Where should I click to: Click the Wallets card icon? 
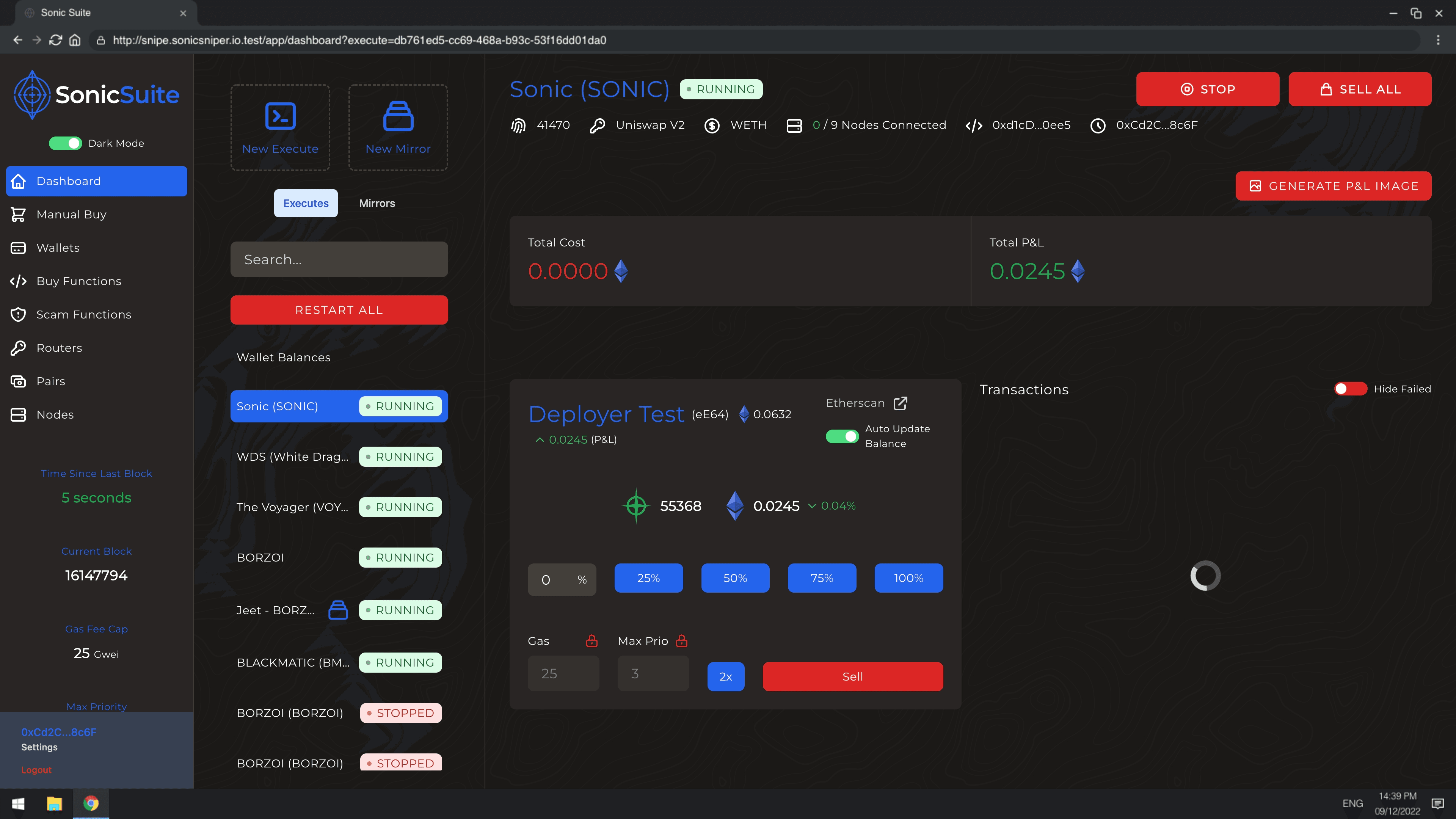point(19,248)
